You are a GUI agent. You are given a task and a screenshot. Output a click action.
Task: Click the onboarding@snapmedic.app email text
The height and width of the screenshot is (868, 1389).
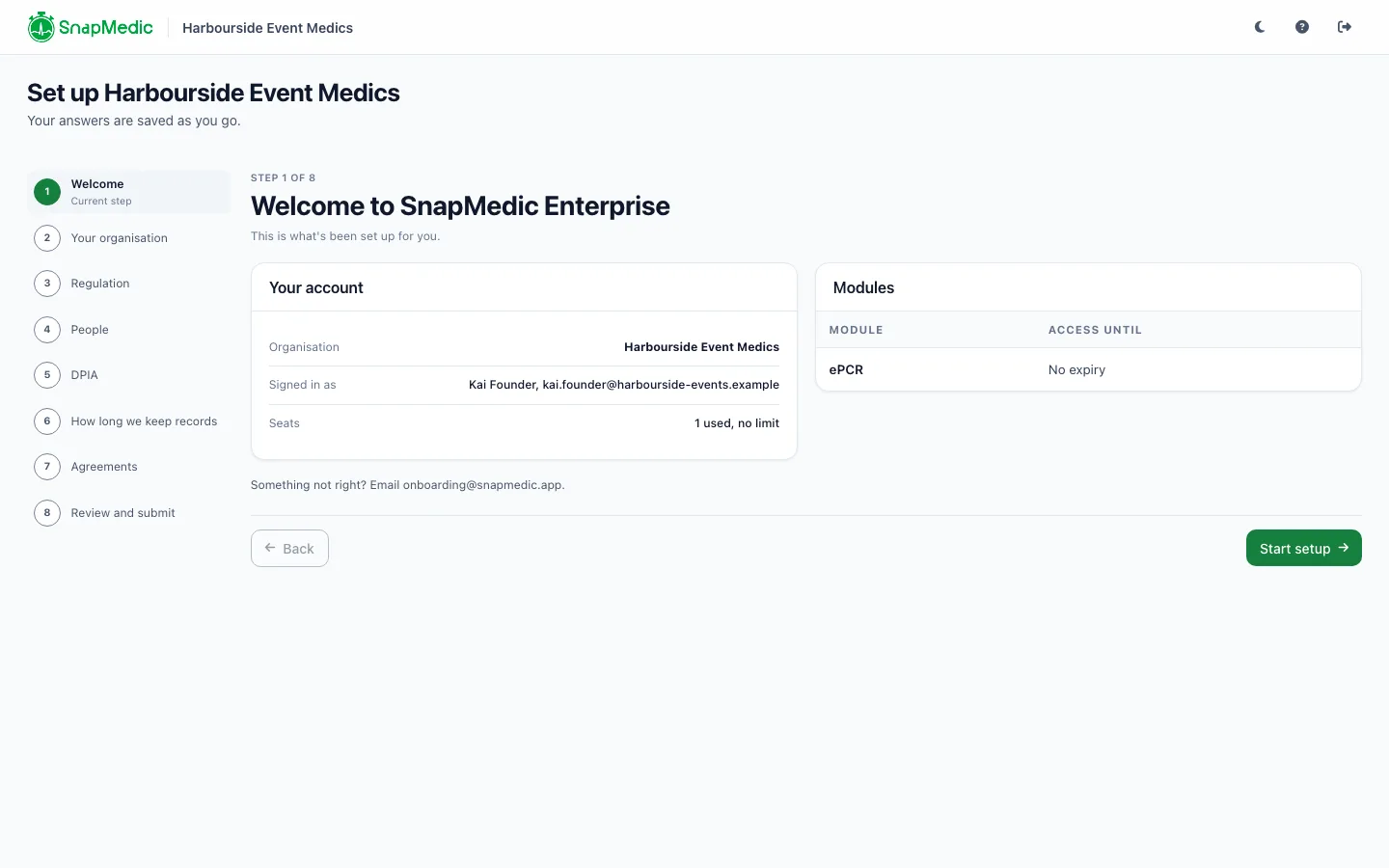[482, 485]
